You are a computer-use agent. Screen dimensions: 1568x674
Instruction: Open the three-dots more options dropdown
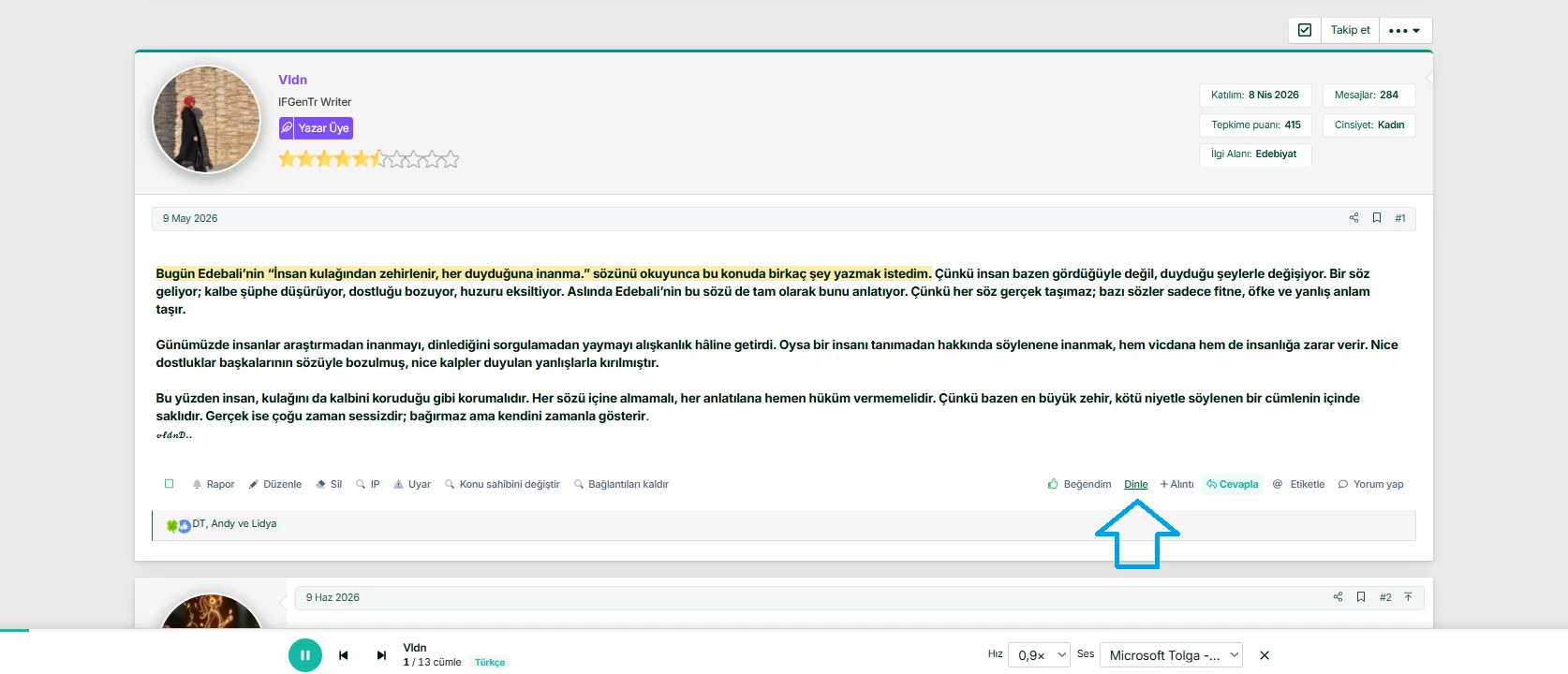coord(1404,30)
